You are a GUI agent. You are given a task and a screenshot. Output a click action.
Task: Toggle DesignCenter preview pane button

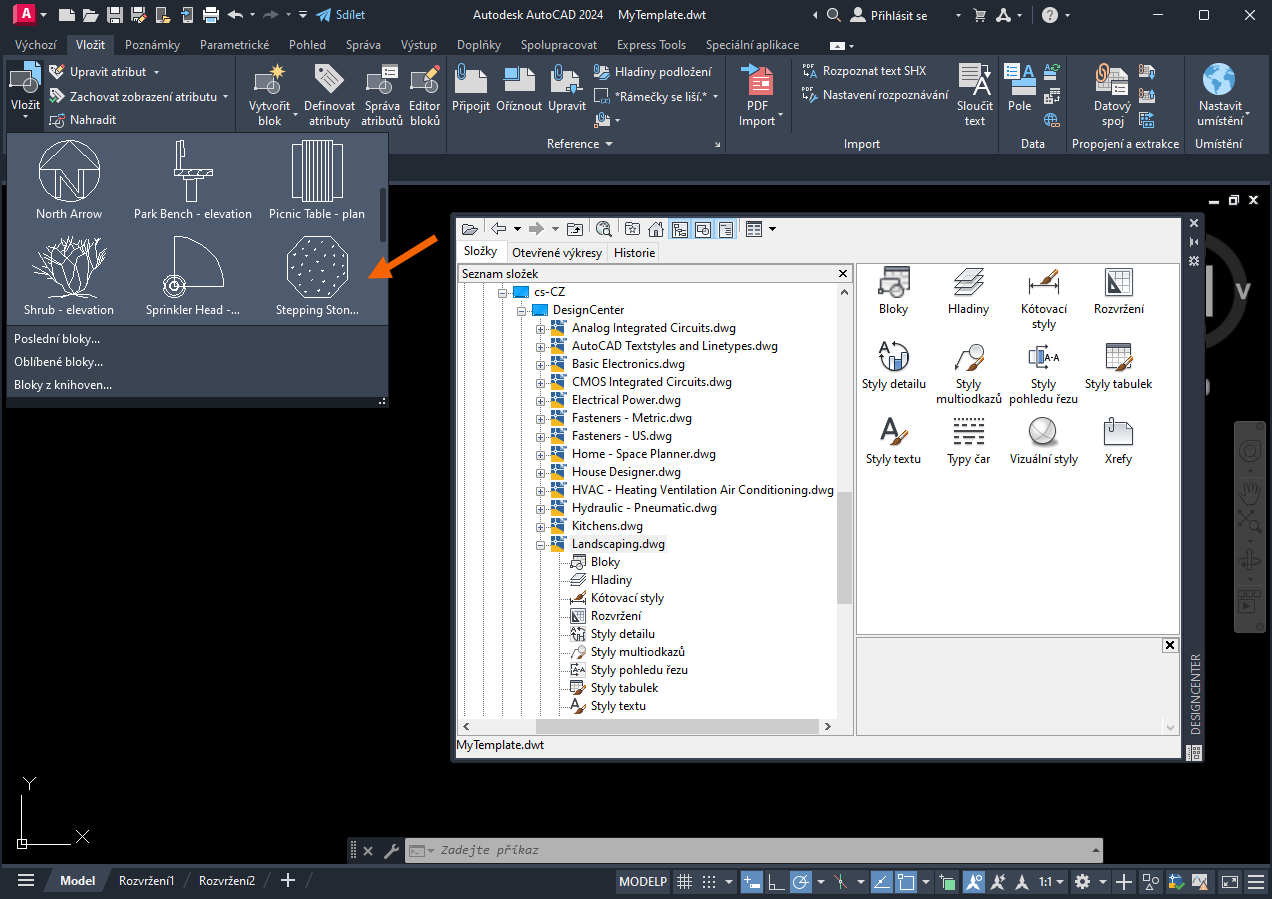[x=703, y=229]
